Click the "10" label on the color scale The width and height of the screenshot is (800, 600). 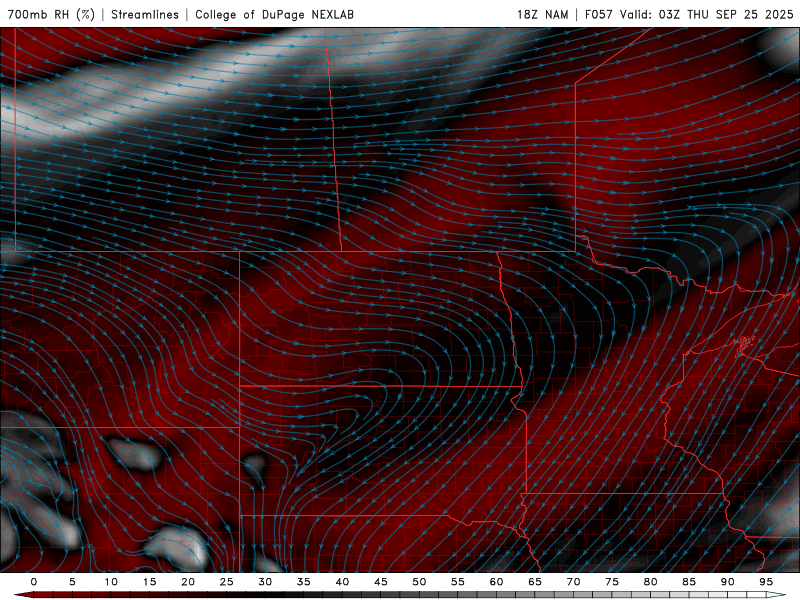(111, 582)
